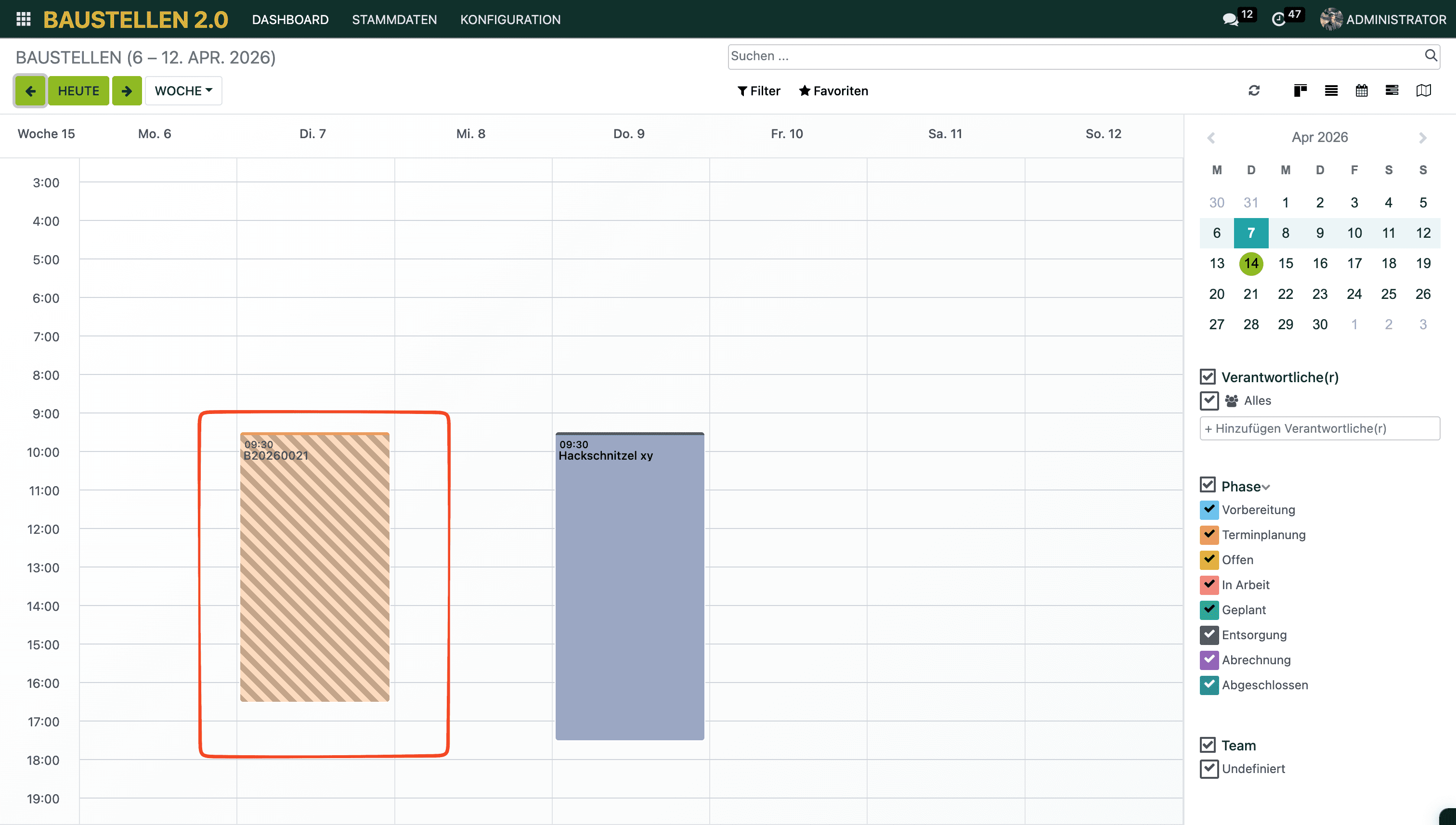The height and width of the screenshot is (825, 1456).
Task: Open the Filter dropdown
Action: tap(758, 90)
